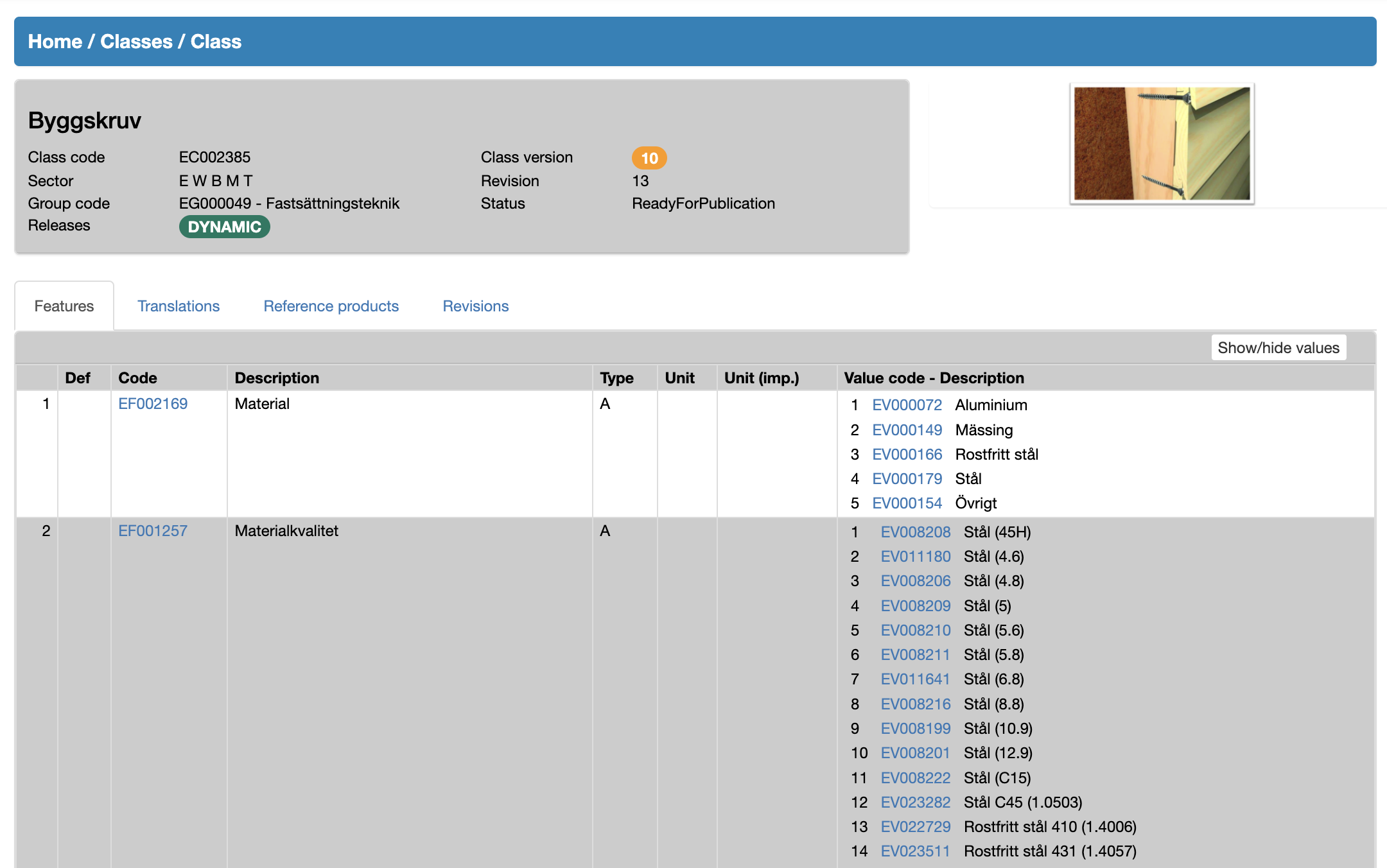Go to Home in the breadcrumb
1387x868 pixels.
(x=55, y=42)
